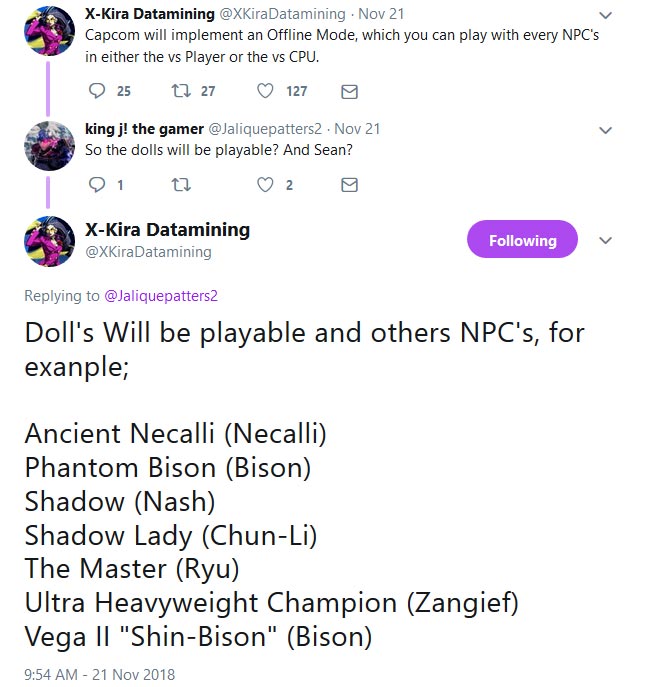Reply to X-Kira Datamining's first tweet

pos(97,91)
